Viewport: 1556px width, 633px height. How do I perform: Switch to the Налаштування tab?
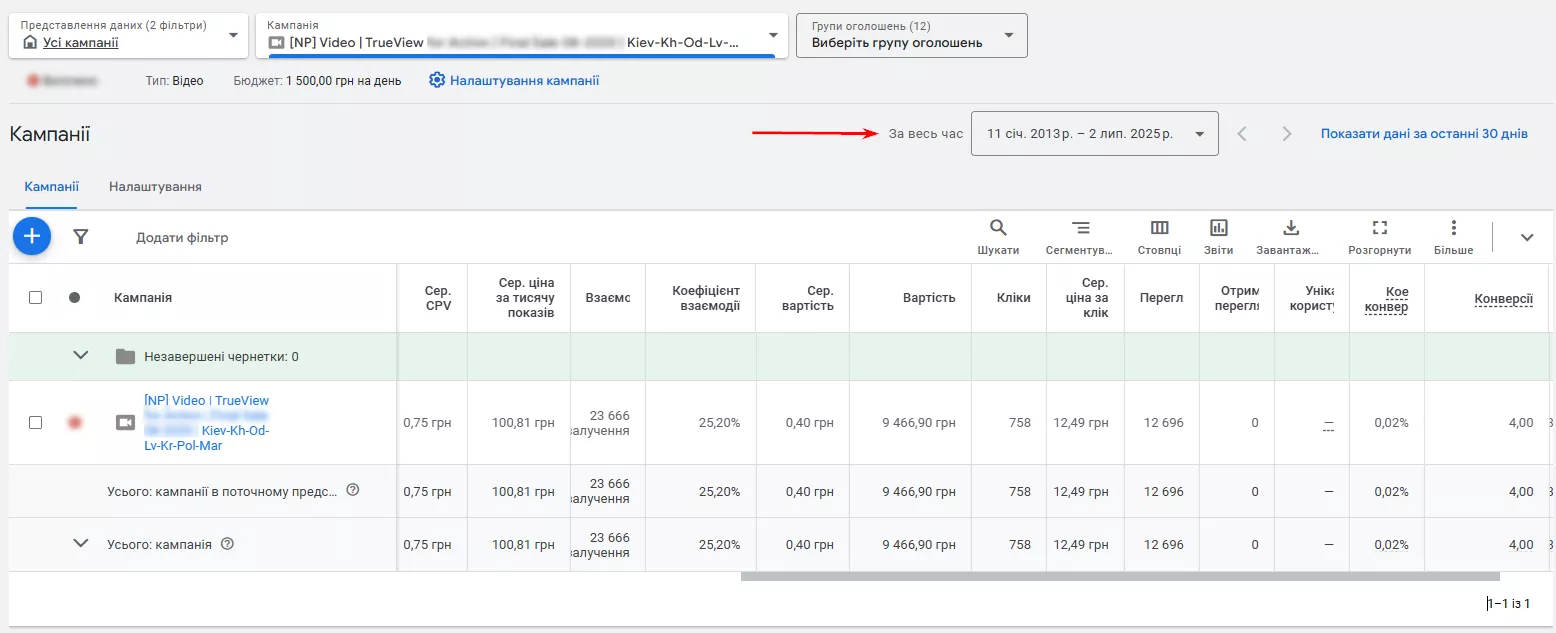(155, 186)
